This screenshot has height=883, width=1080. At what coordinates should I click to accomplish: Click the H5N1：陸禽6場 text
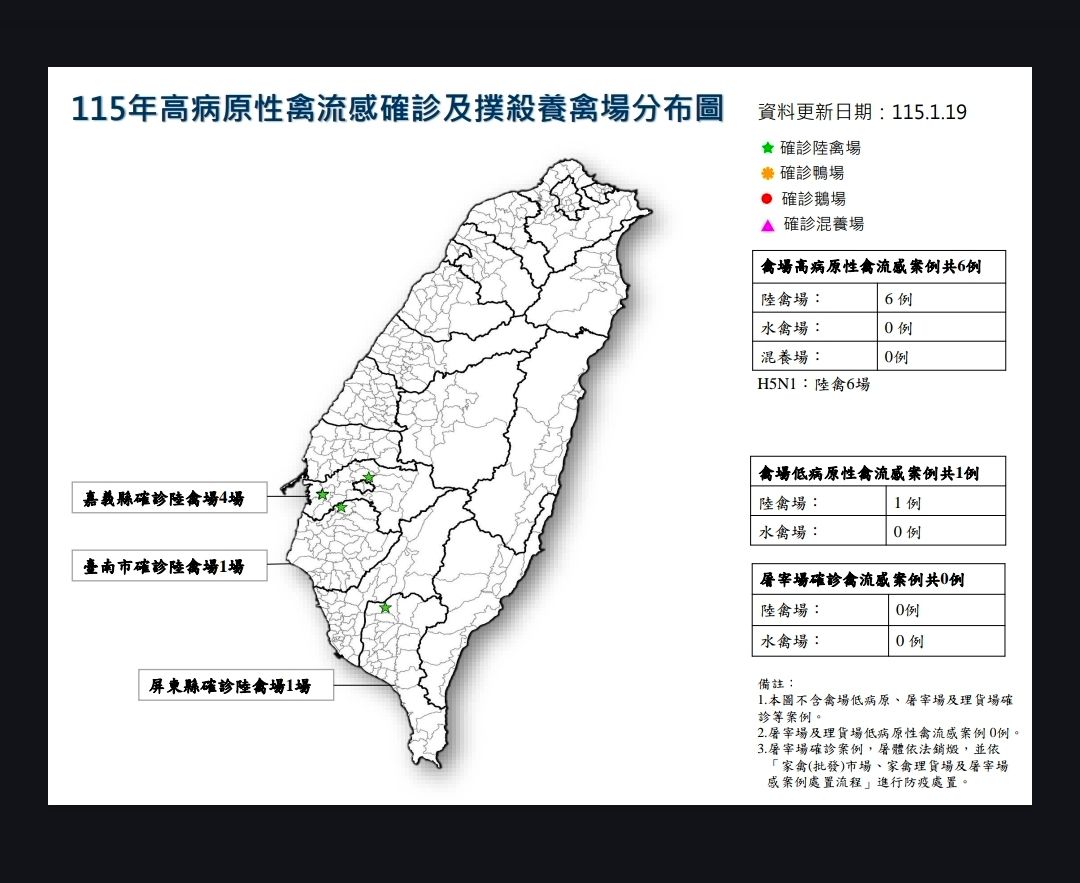pyautogui.click(x=813, y=384)
